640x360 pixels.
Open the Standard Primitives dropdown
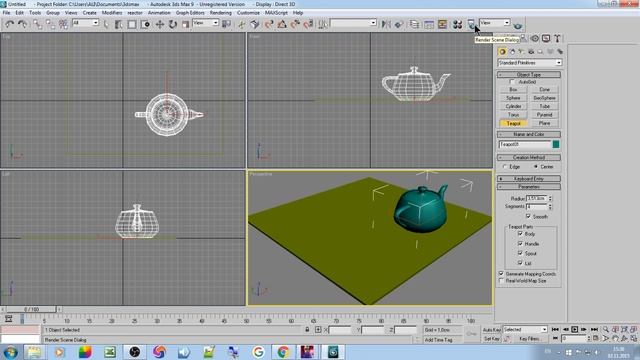[x=529, y=63]
